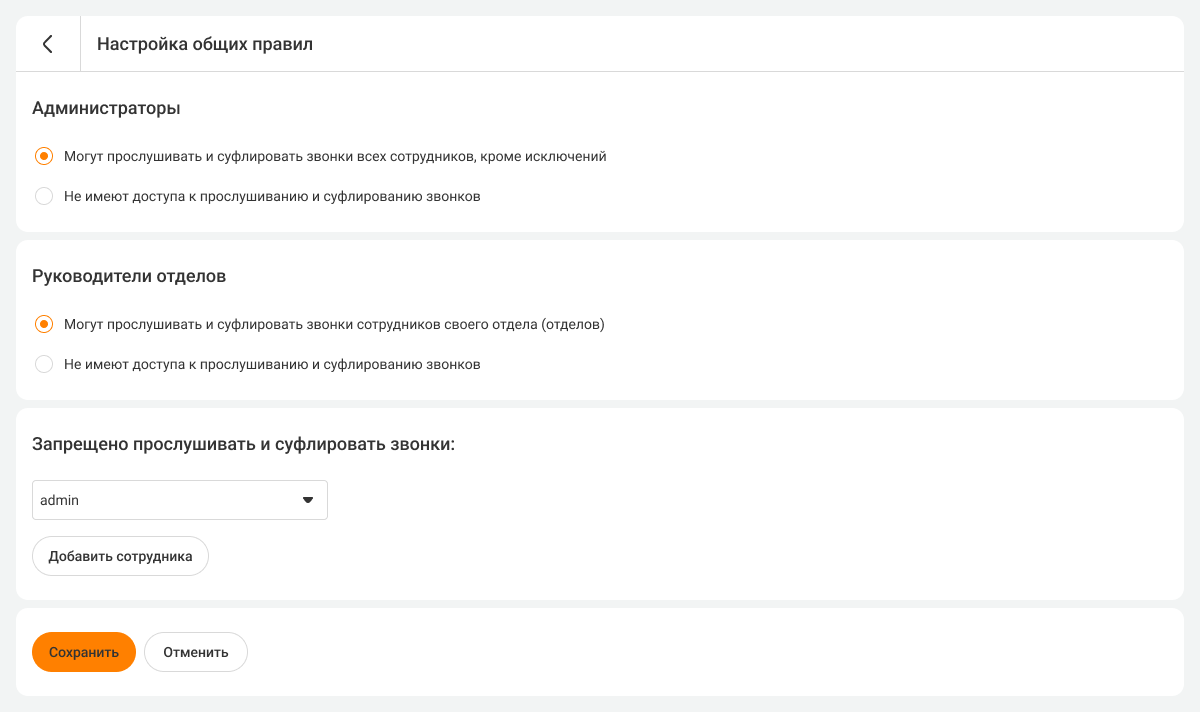This screenshot has width=1200, height=712.
Task: Save settings with the orange 'Сохранить' button
Action: pos(84,652)
